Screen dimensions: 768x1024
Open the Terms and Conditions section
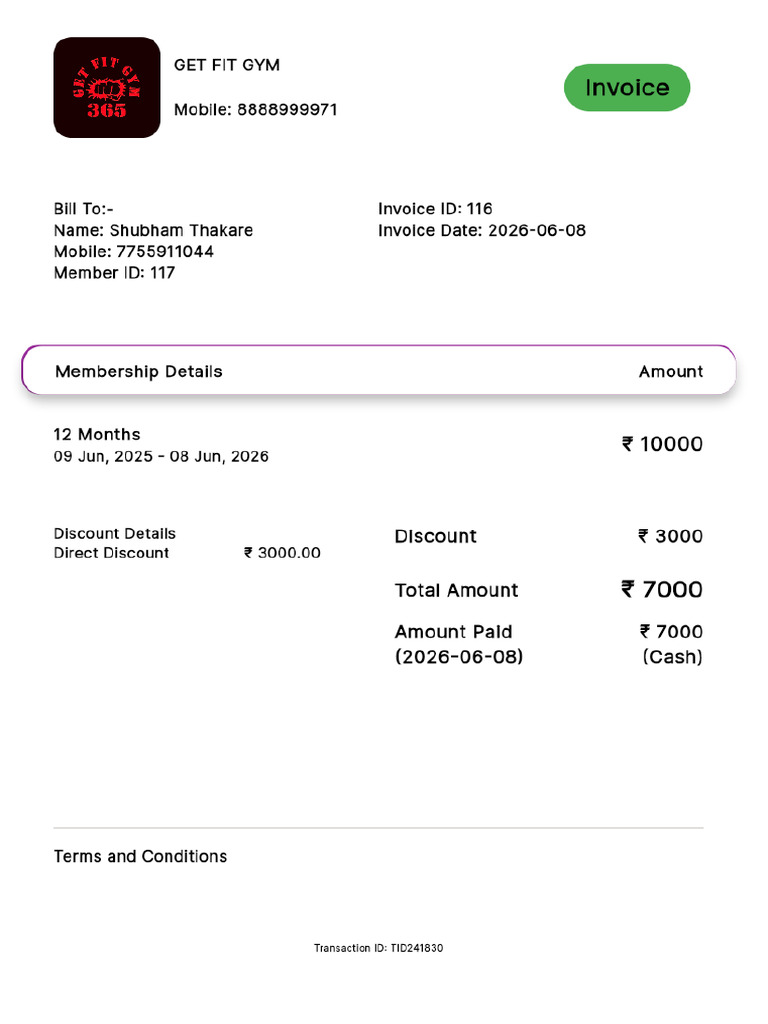click(x=140, y=857)
